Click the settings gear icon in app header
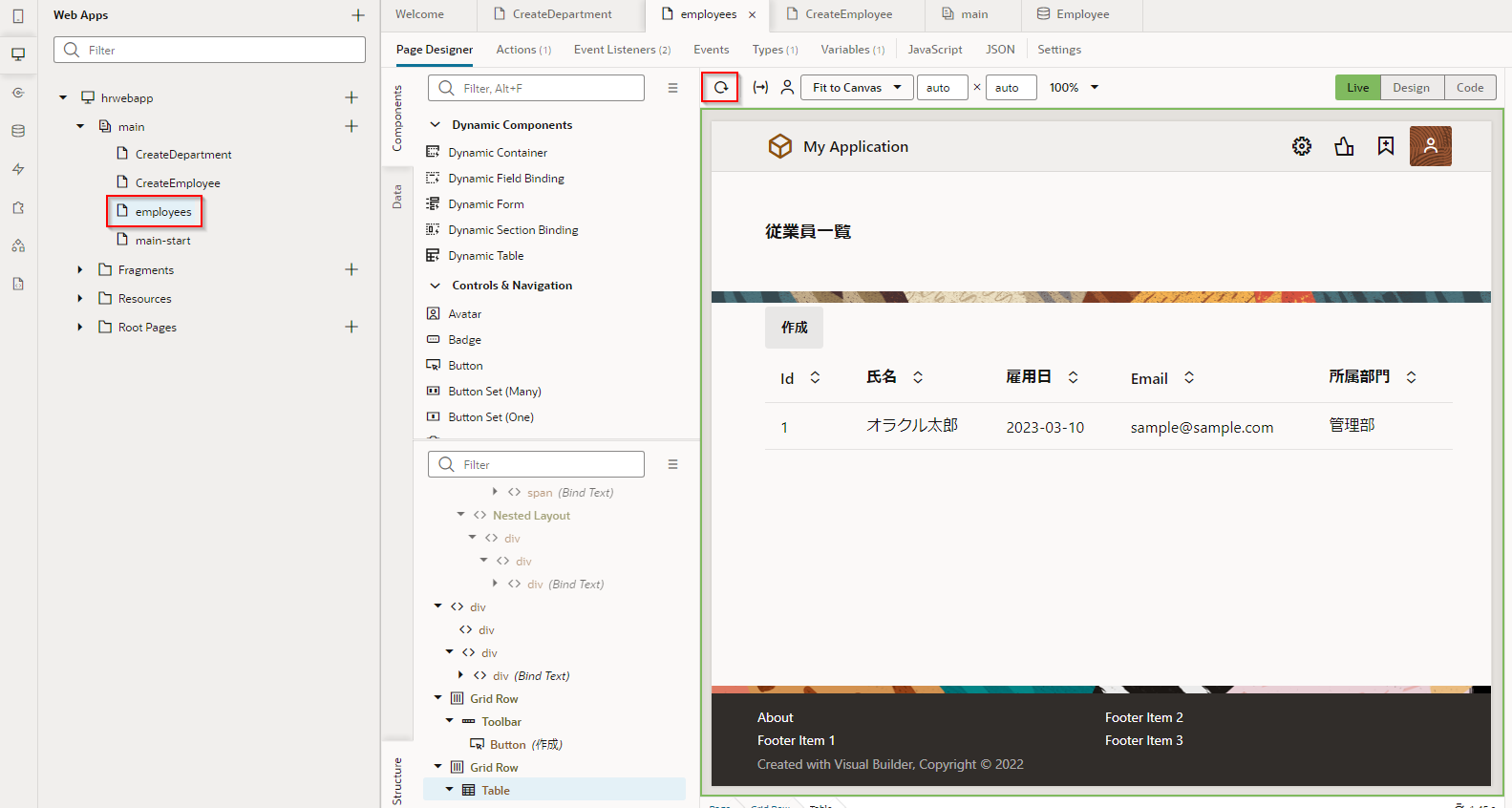 coord(1301,146)
